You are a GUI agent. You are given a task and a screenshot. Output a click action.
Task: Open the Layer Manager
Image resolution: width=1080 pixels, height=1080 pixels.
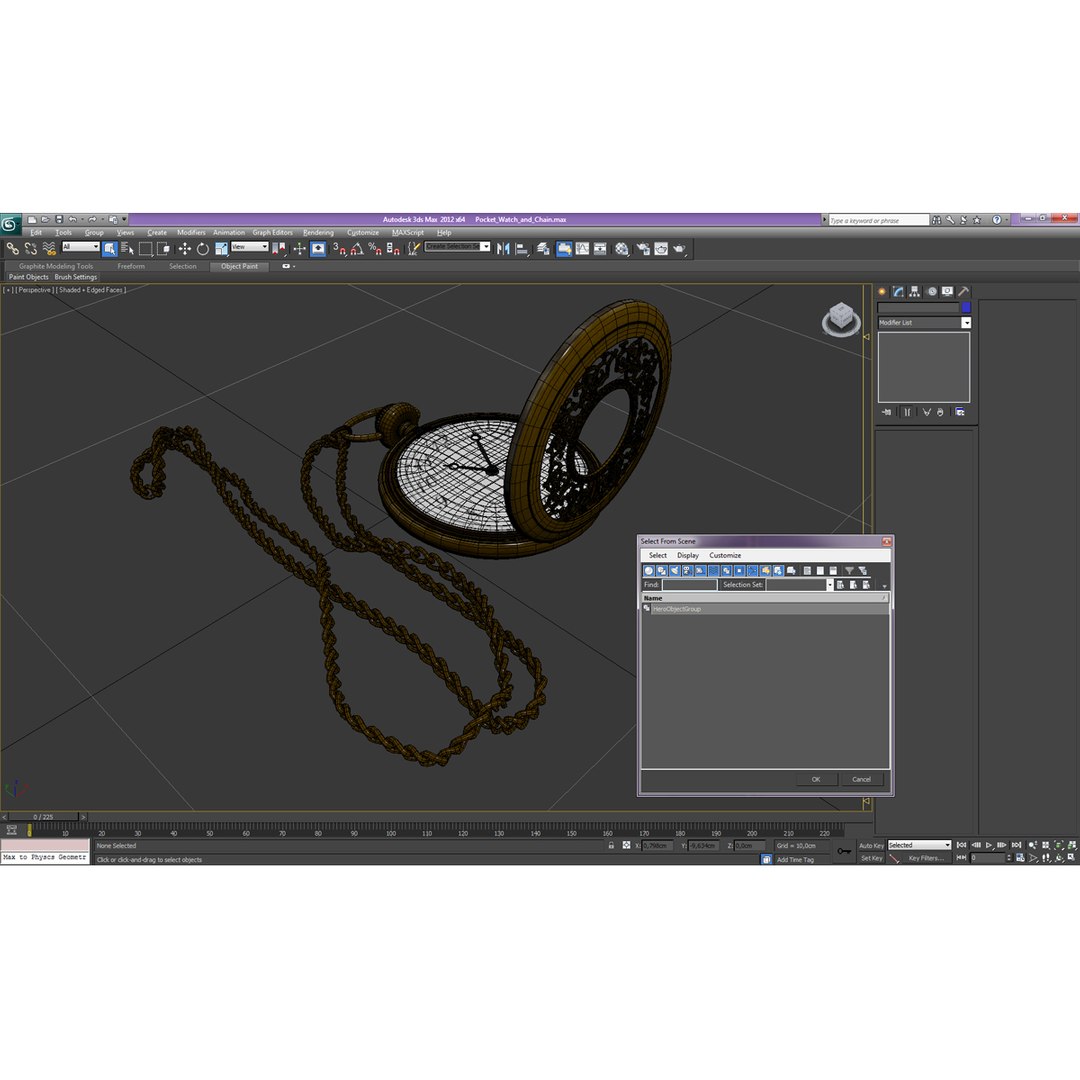point(543,249)
